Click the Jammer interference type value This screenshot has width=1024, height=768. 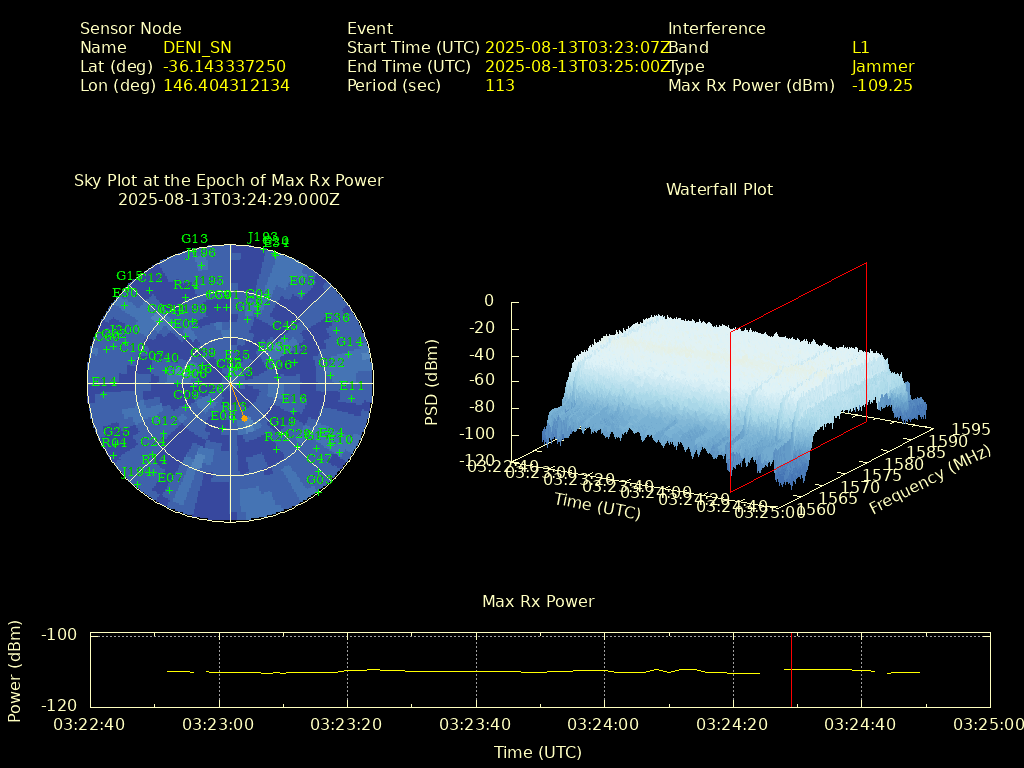tap(882, 66)
